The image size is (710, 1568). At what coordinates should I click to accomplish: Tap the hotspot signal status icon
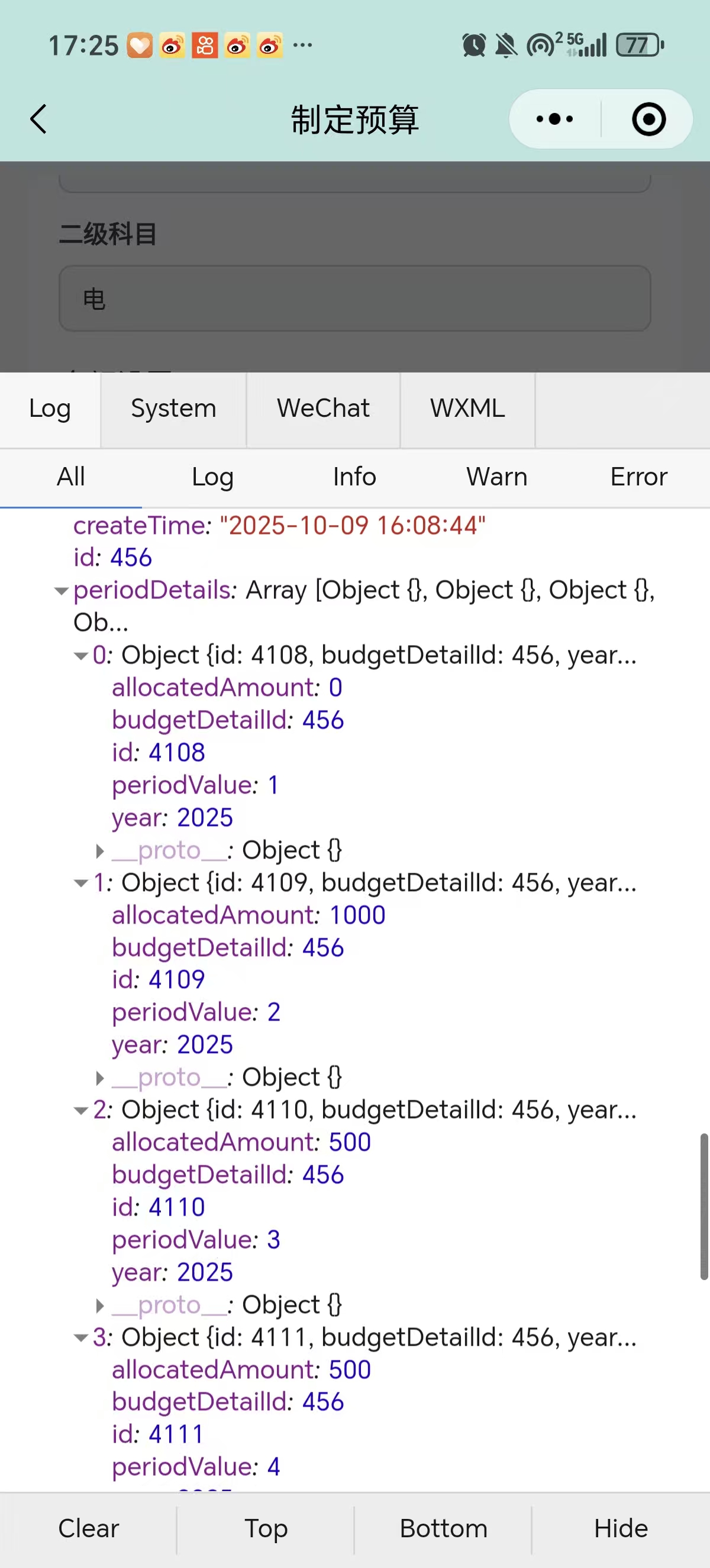point(542,46)
